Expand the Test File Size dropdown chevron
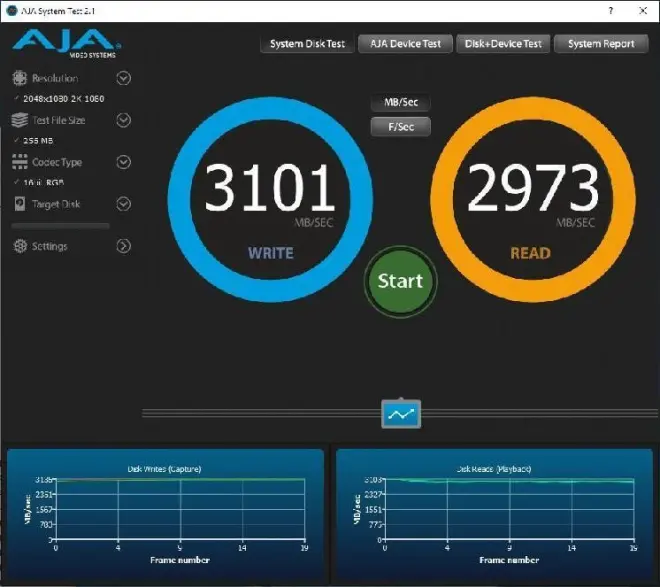 coord(124,121)
